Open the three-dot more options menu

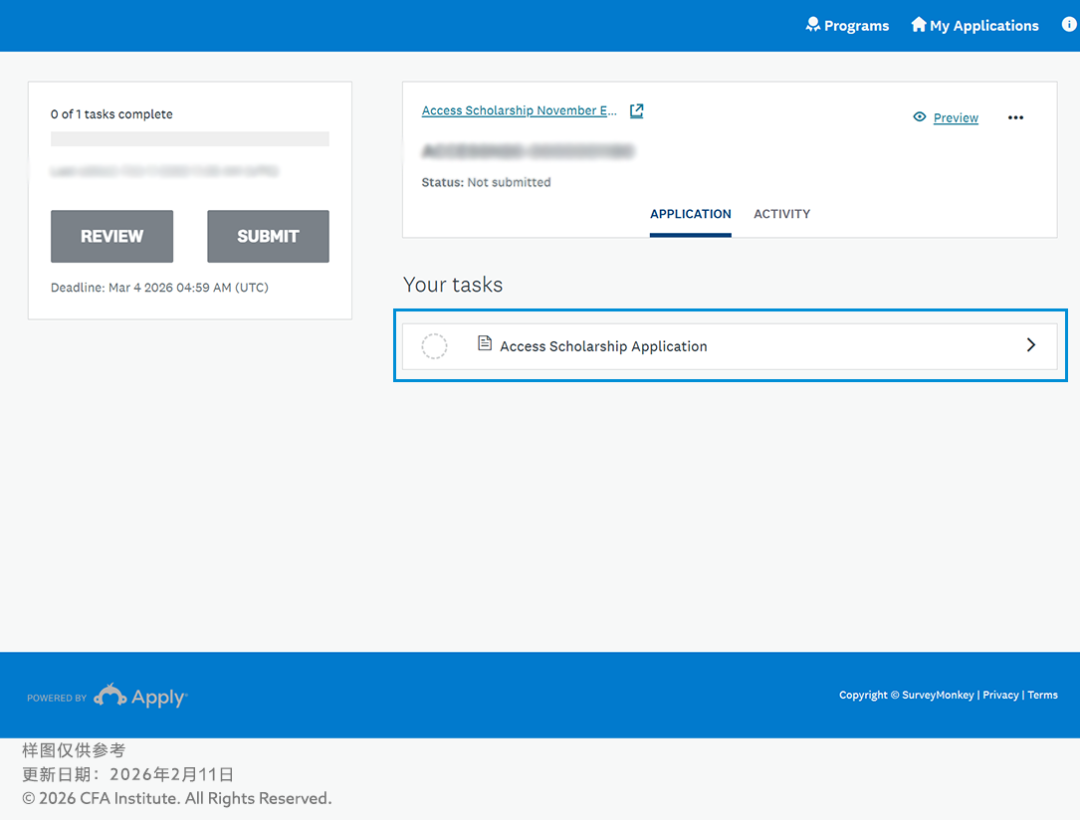click(x=1015, y=118)
